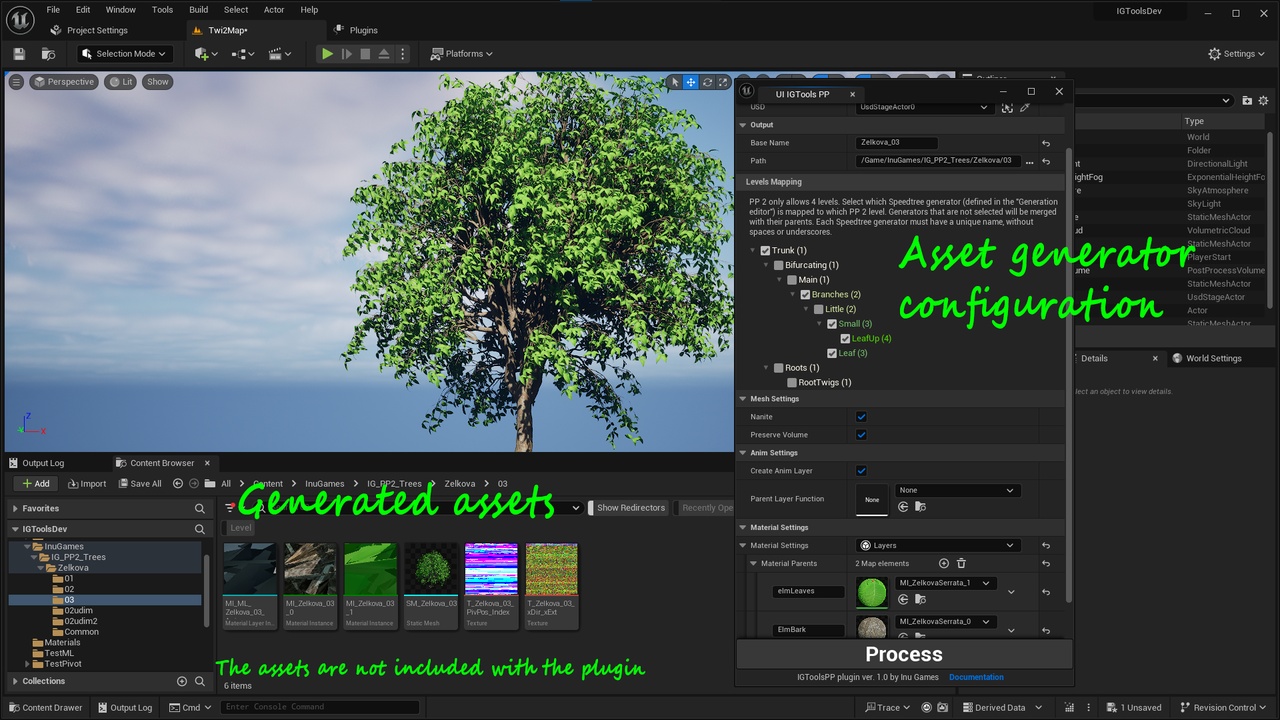Click the Skip/advance frame playback button
Screen dimensions: 1280x720
[x=347, y=54]
